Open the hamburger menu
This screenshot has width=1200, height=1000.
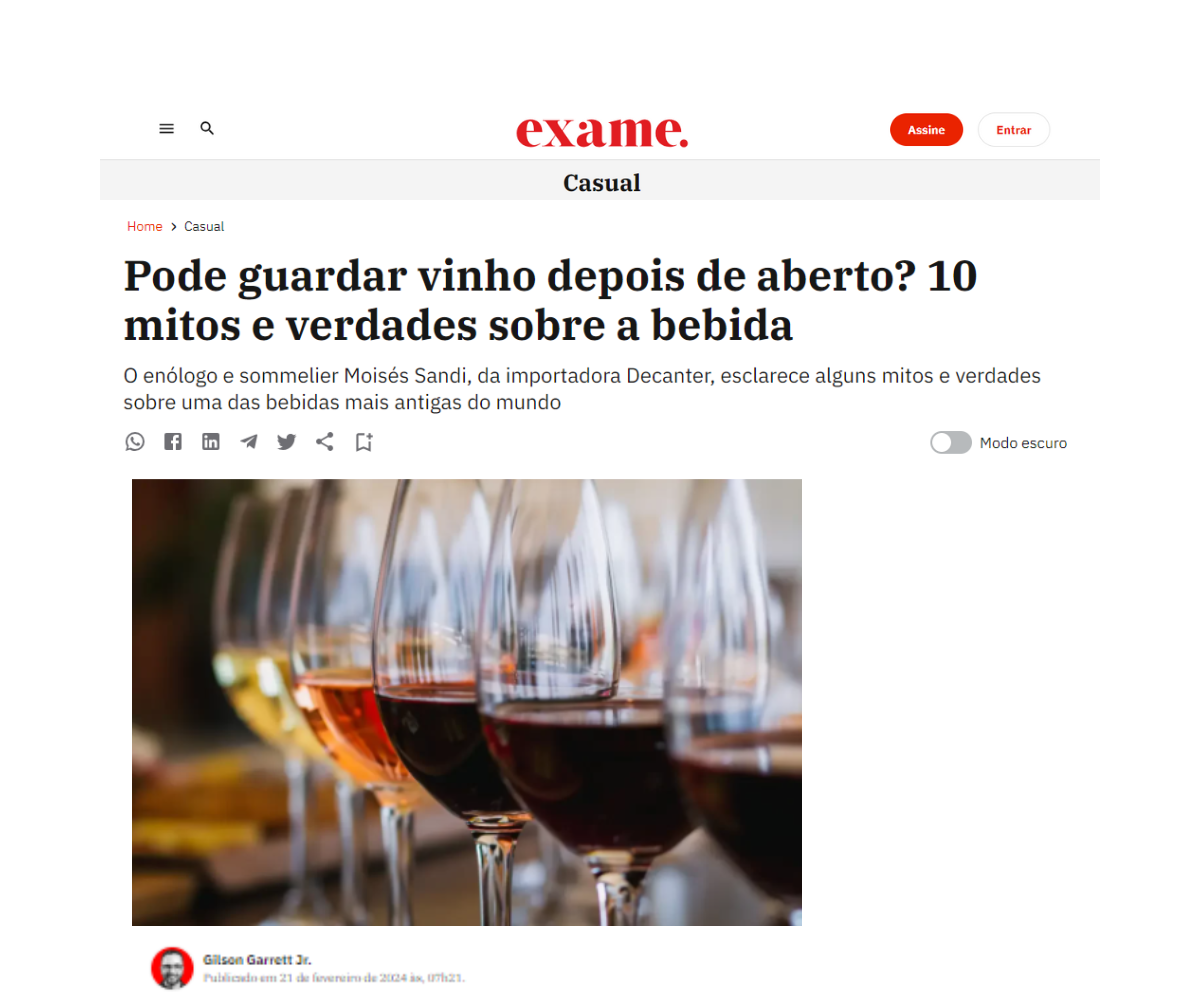[x=167, y=129]
